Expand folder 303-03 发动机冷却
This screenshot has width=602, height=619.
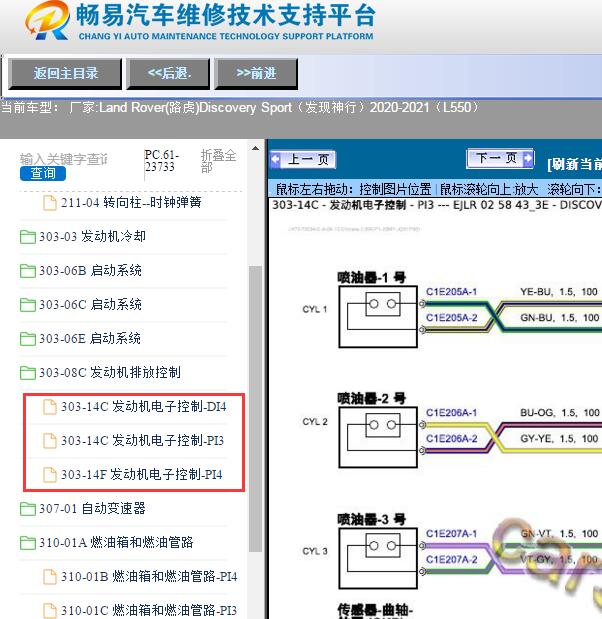point(92,236)
